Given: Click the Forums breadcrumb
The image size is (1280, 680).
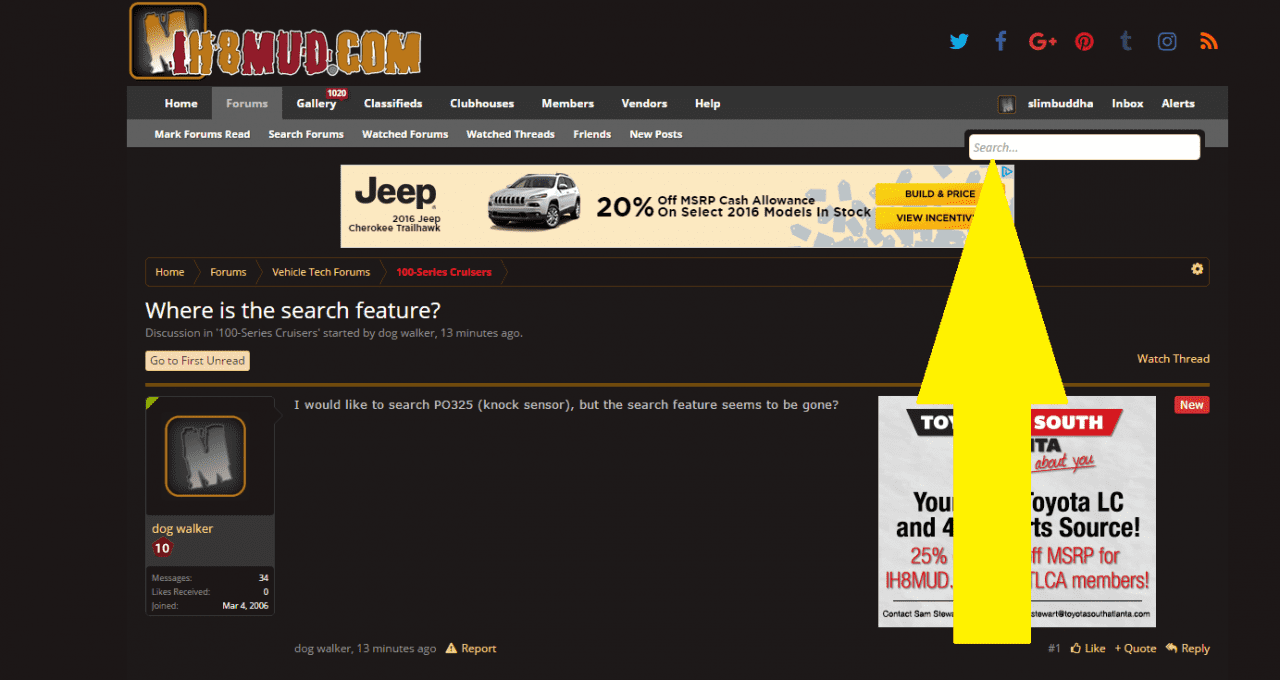Looking at the screenshot, I should click(x=228, y=272).
